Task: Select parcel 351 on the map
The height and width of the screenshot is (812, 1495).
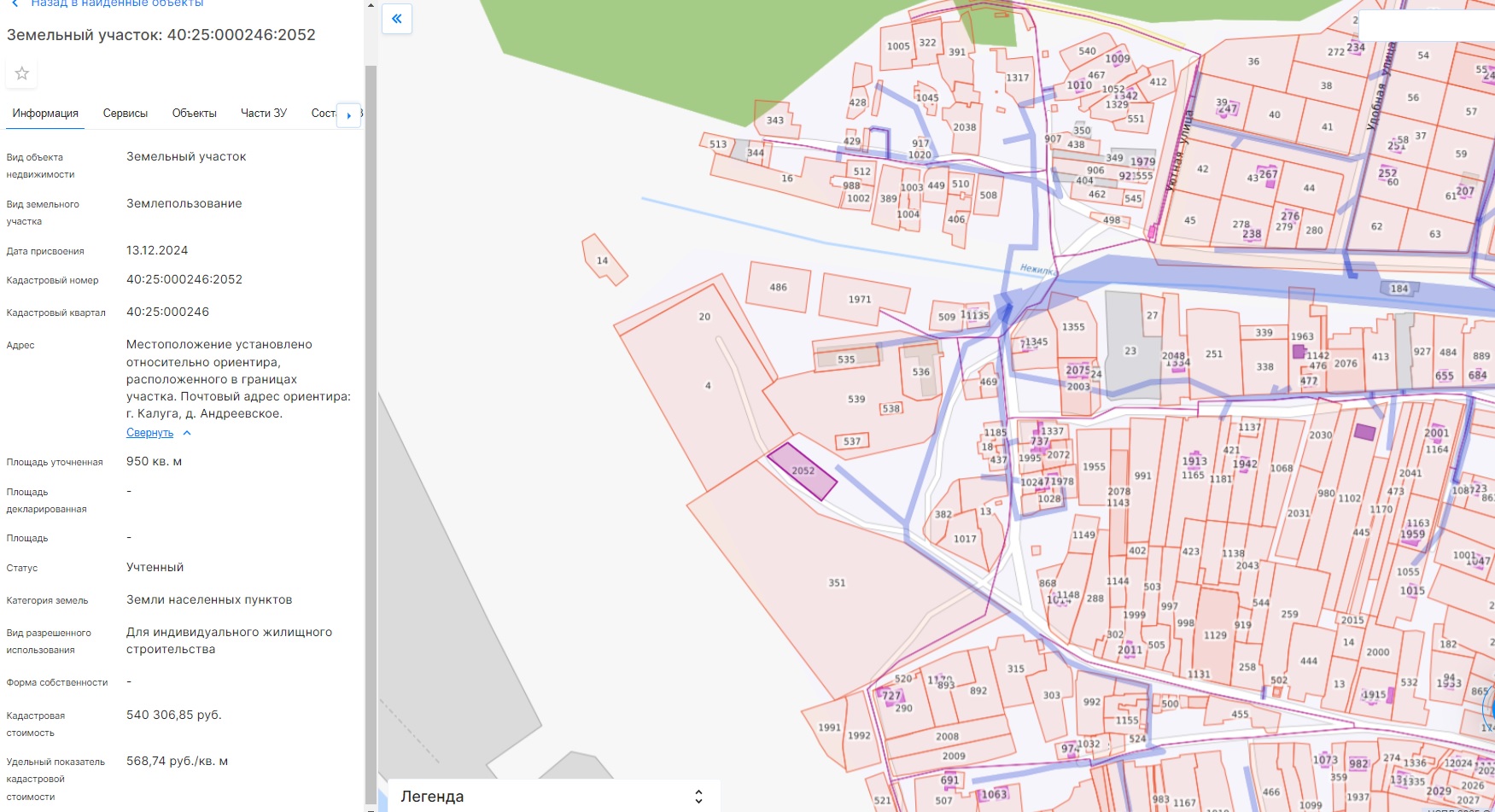Action: pyautogui.click(x=837, y=583)
